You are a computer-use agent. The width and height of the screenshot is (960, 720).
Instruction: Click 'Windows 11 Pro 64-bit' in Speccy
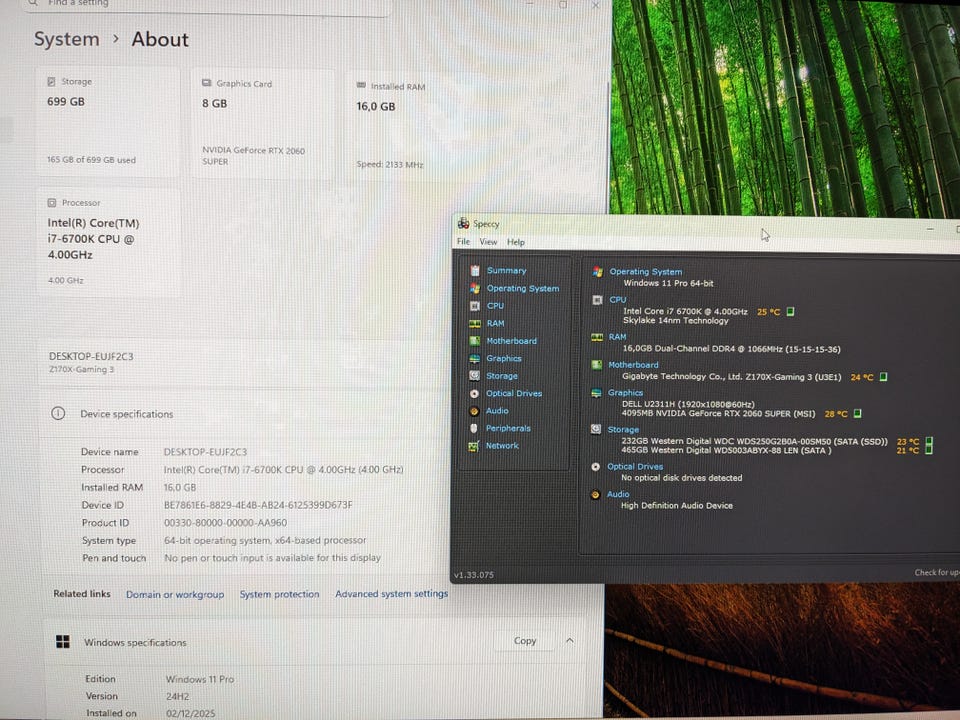tap(668, 283)
